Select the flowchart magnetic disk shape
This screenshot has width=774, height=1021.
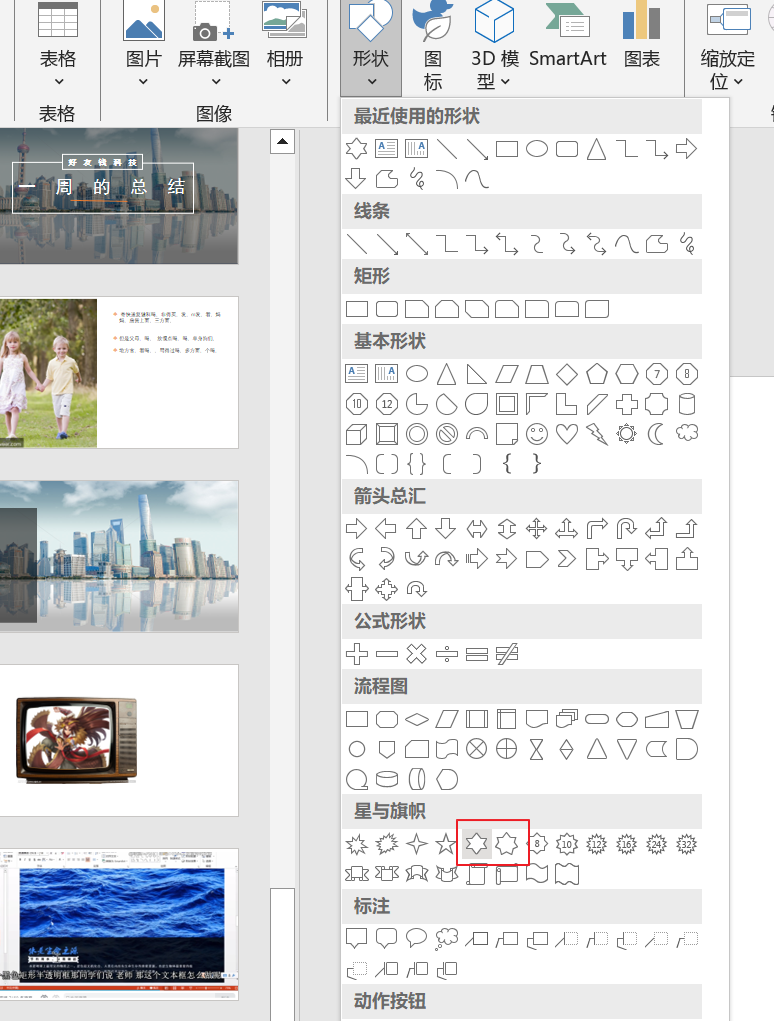(x=387, y=779)
